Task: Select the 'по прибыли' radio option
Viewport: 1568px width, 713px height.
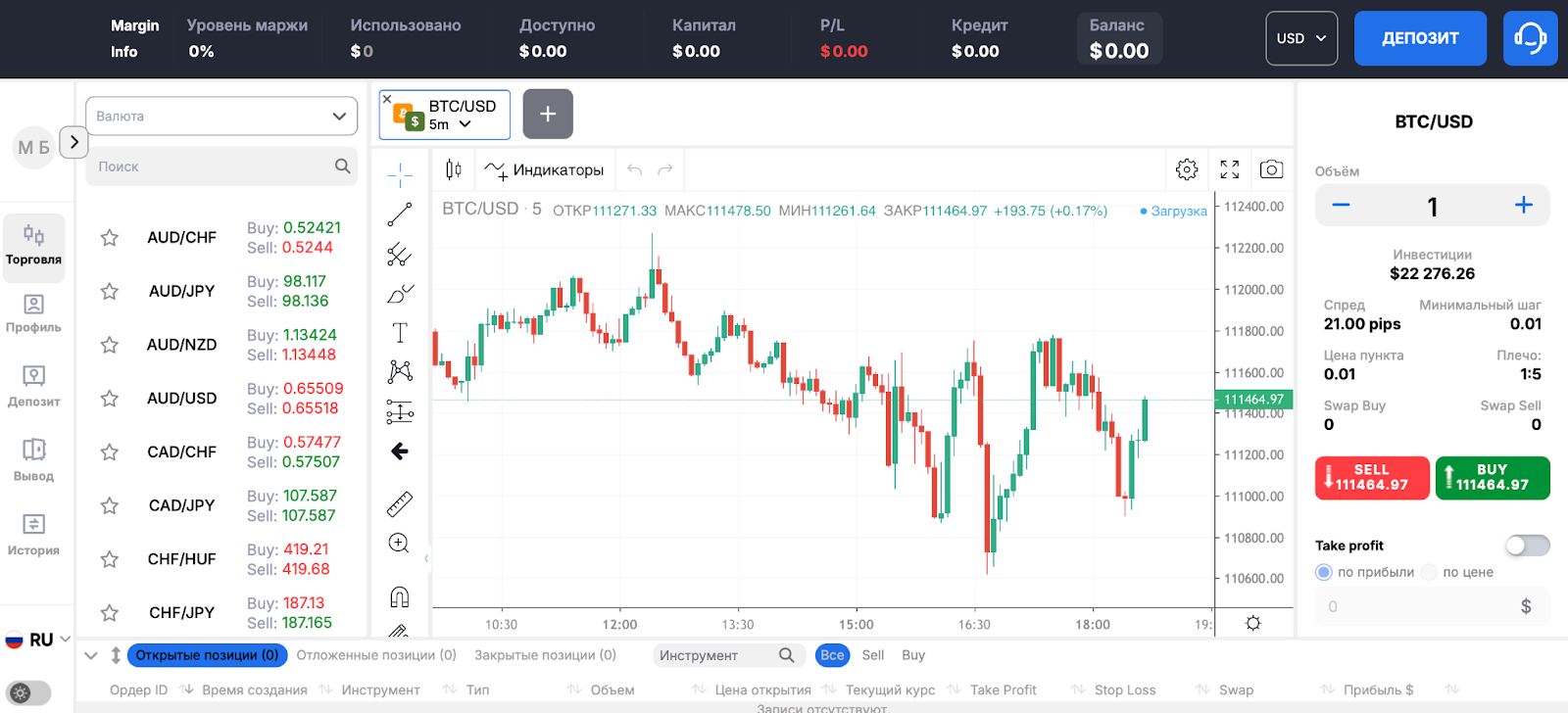Action: [x=1324, y=572]
